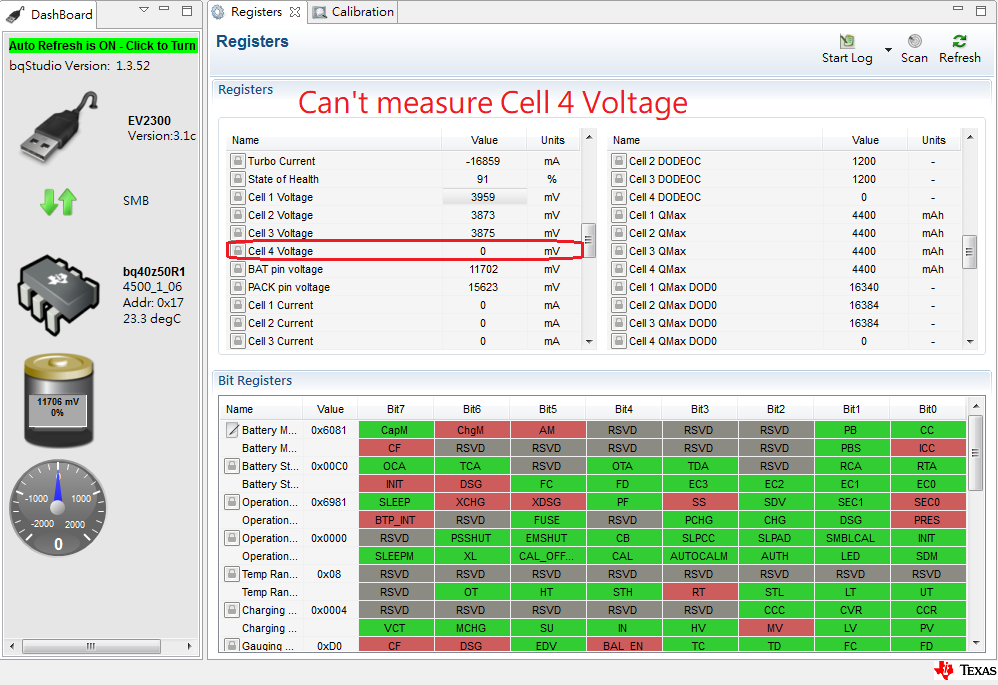Switch to the Calibration tab

point(354,12)
